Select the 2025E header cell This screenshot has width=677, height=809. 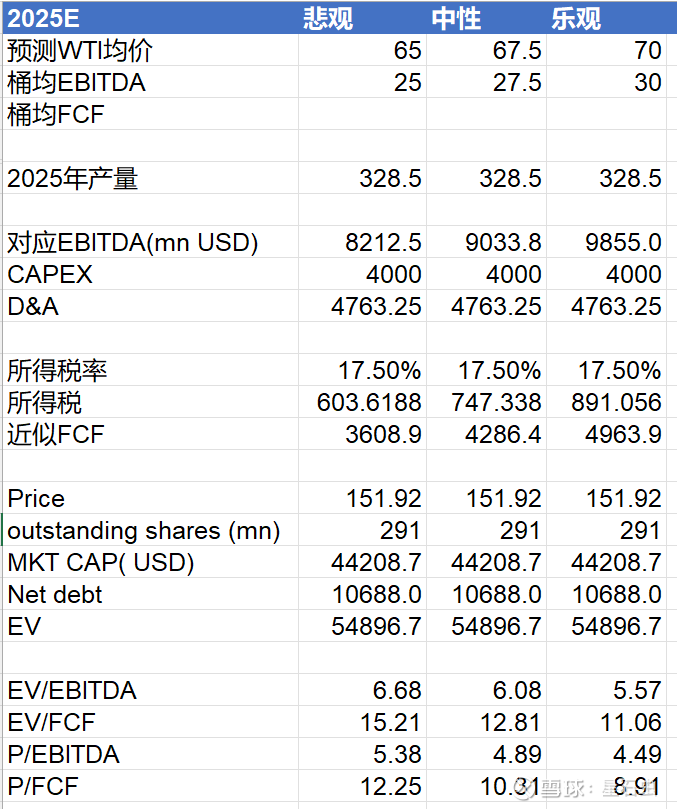pos(150,18)
